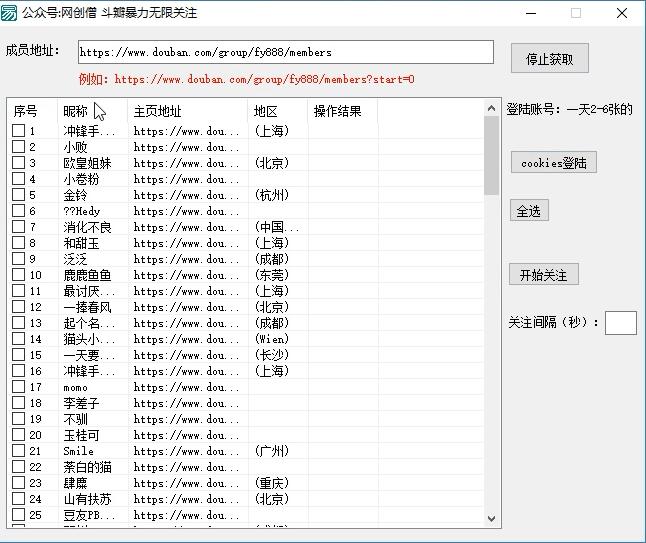Image resolution: width=646 pixels, height=543 pixels.
Task: Click region (东莞) in row 10
Action: pos(272,275)
